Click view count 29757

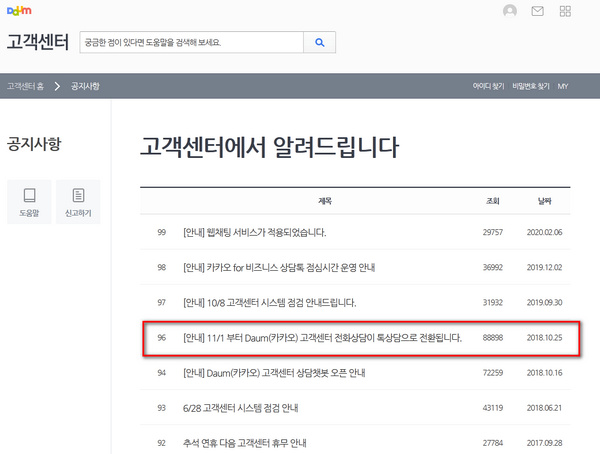[x=492, y=232]
